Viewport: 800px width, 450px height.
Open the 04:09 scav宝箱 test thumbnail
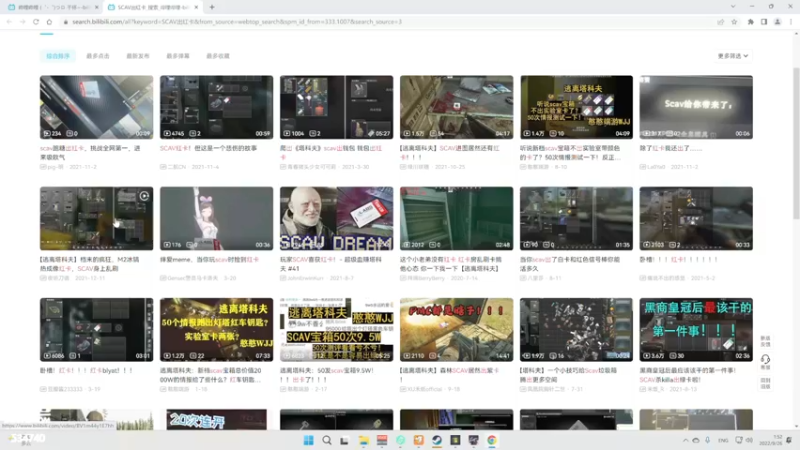[577, 107]
